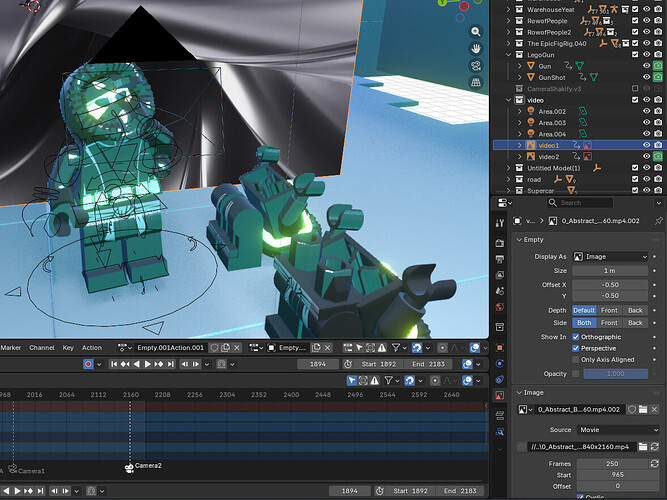The image size is (667, 500).
Task: Switch orthographic/perspective grid icon in viewport
Action: pyautogui.click(x=476, y=83)
